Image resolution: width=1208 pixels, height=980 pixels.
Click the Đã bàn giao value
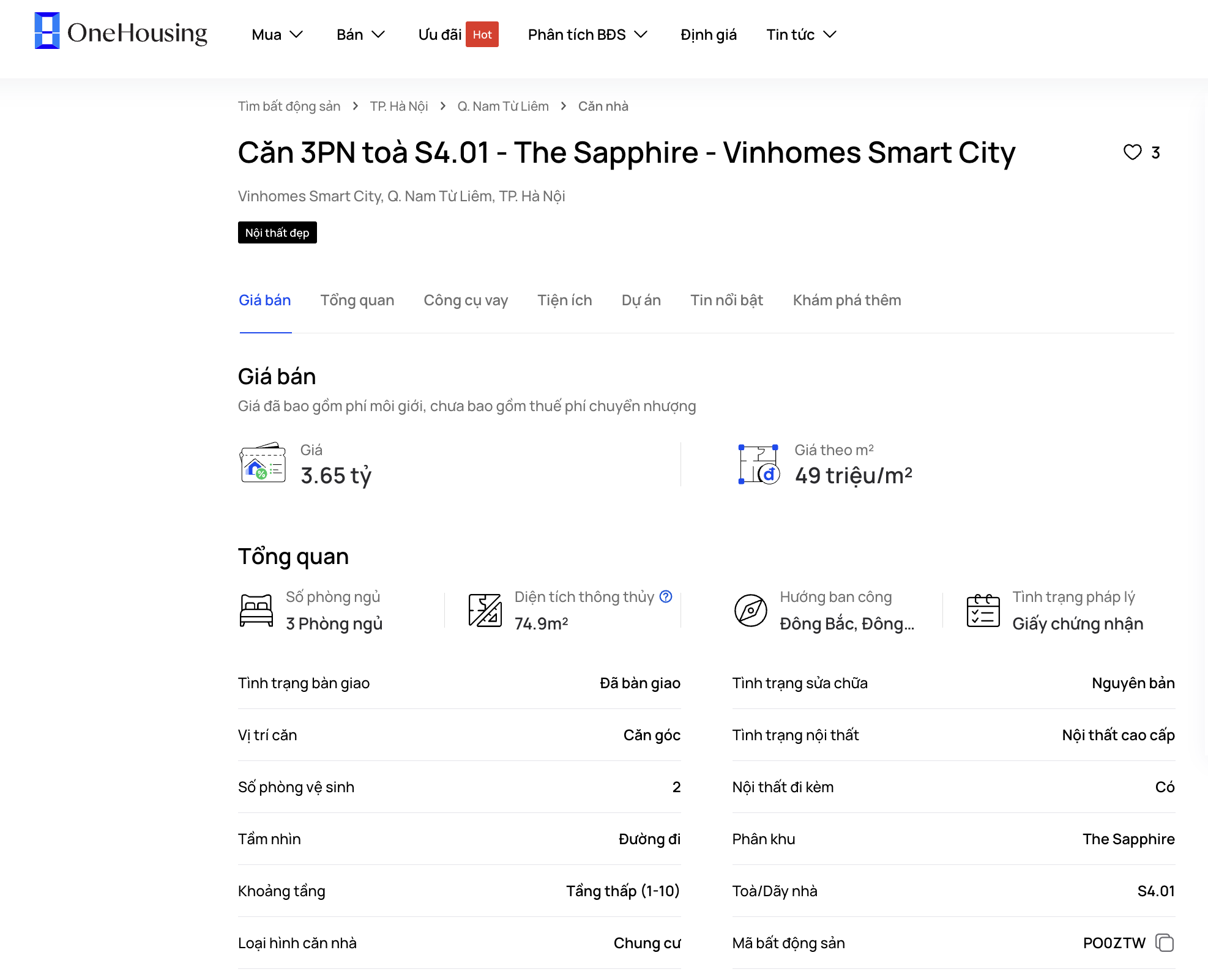pyautogui.click(x=640, y=683)
